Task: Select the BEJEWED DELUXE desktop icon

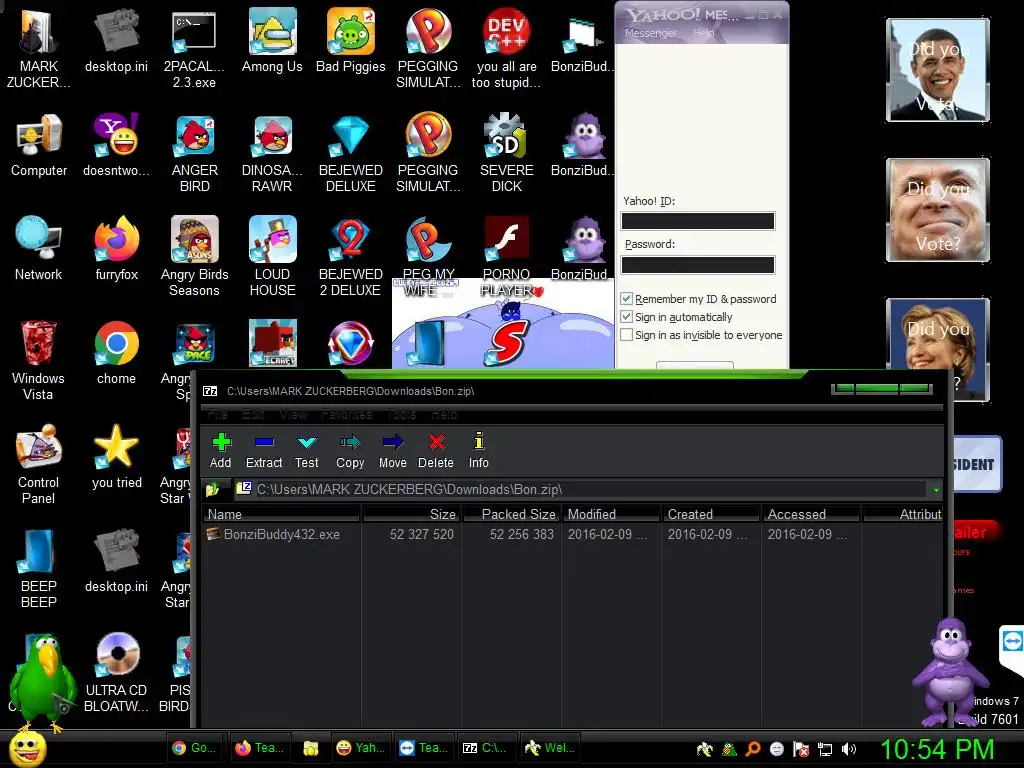Action: point(351,153)
